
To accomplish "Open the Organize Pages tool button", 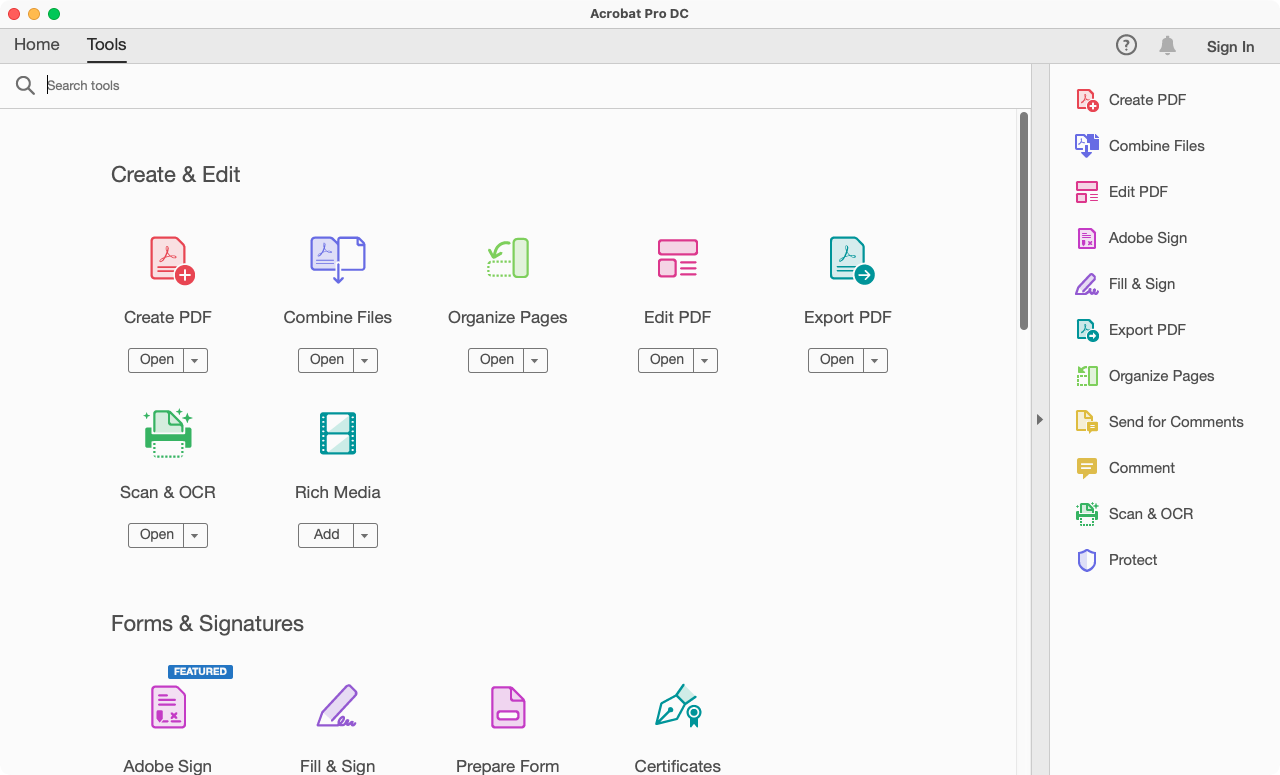I will [x=496, y=360].
